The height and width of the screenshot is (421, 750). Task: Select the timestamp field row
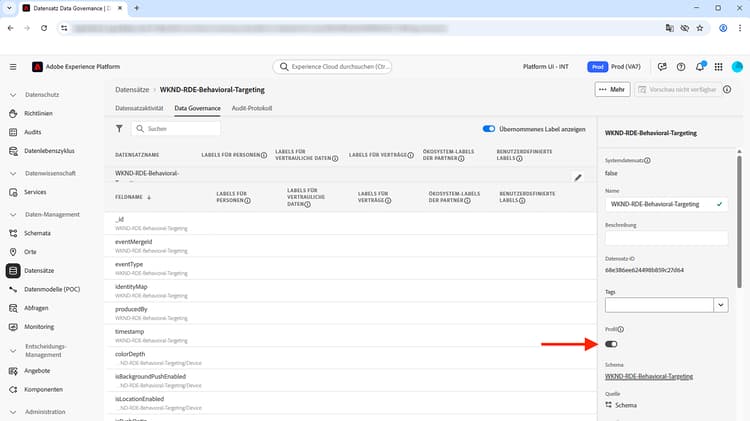pyautogui.click(x=350, y=336)
